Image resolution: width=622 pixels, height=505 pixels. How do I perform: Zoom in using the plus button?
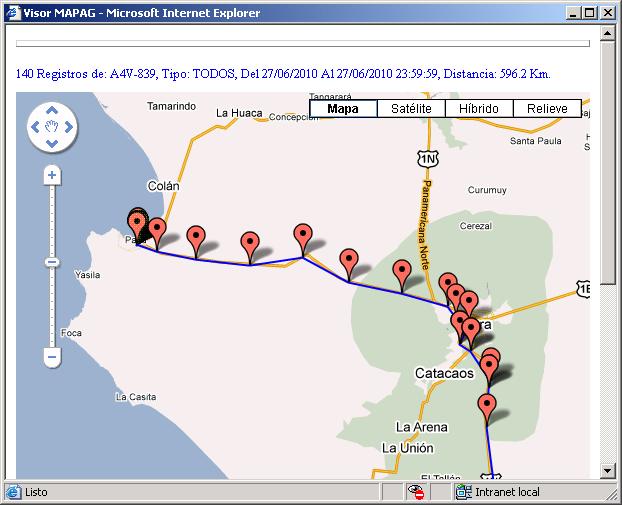tap(52, 175)
